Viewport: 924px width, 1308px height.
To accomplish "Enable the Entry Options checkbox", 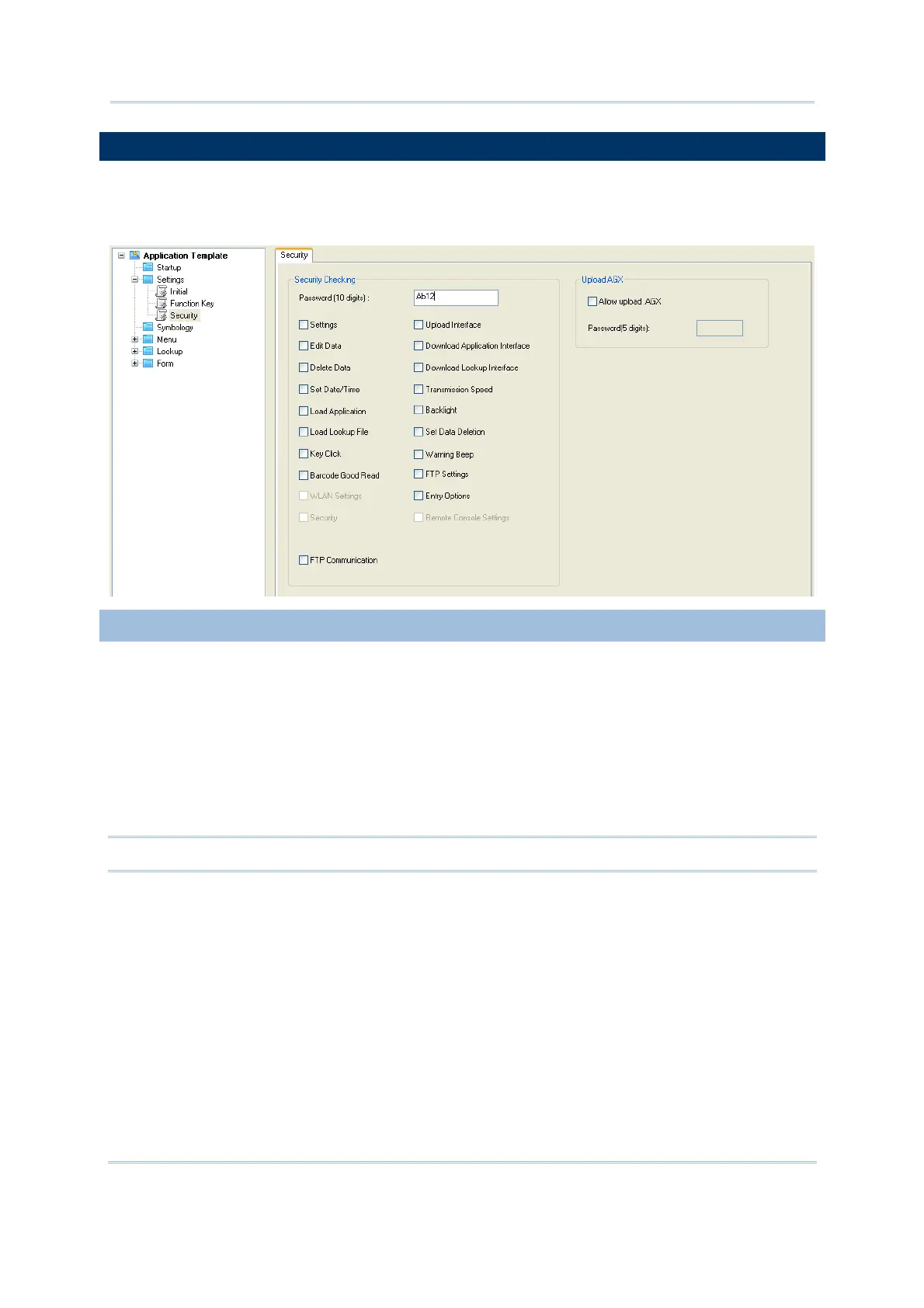I will click(x=419, y=496).
